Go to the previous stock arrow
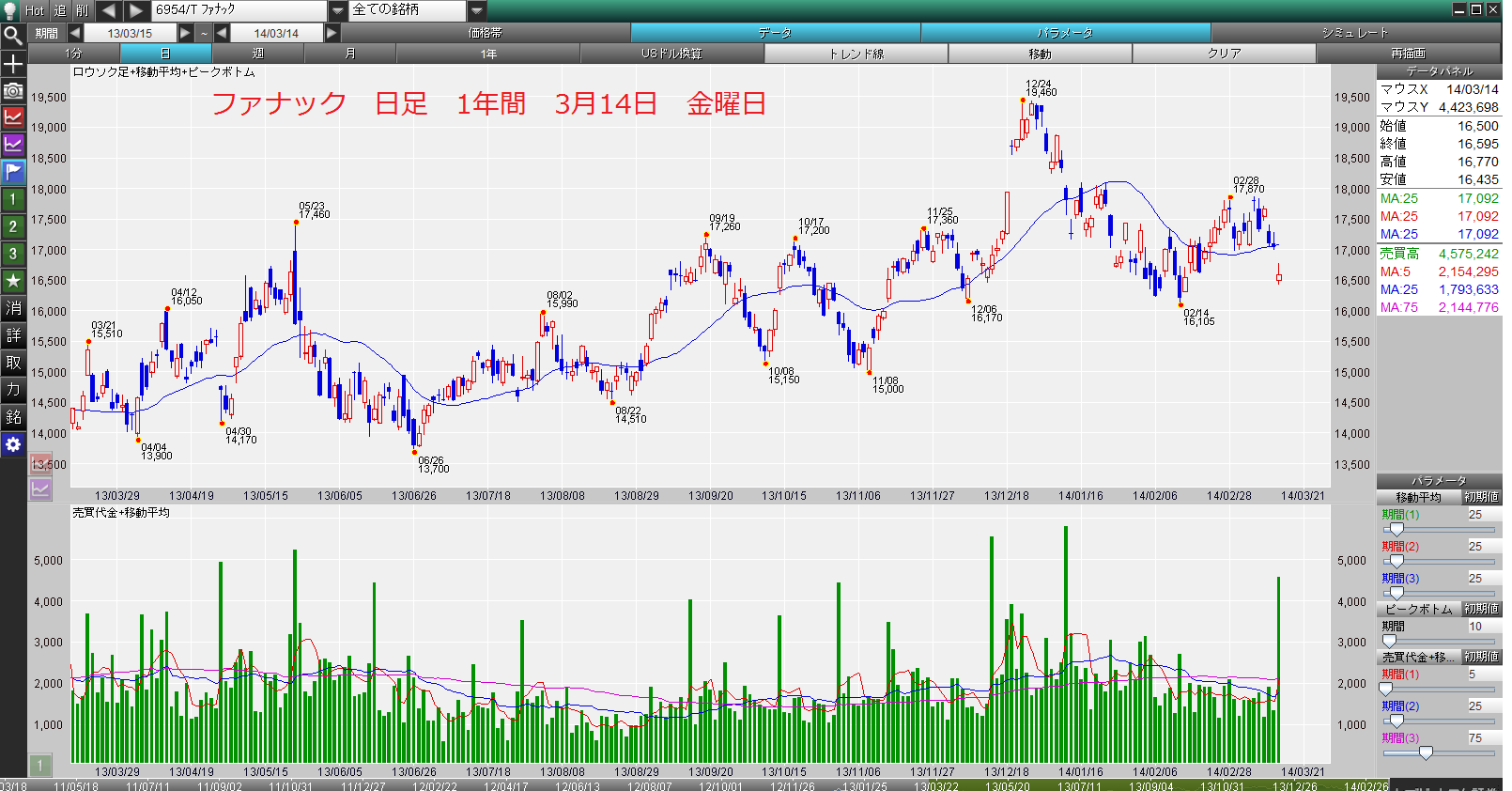Image resolution: width=1512 pixels, height=791 pixels. pyautogui.click(x=108, y=10)
